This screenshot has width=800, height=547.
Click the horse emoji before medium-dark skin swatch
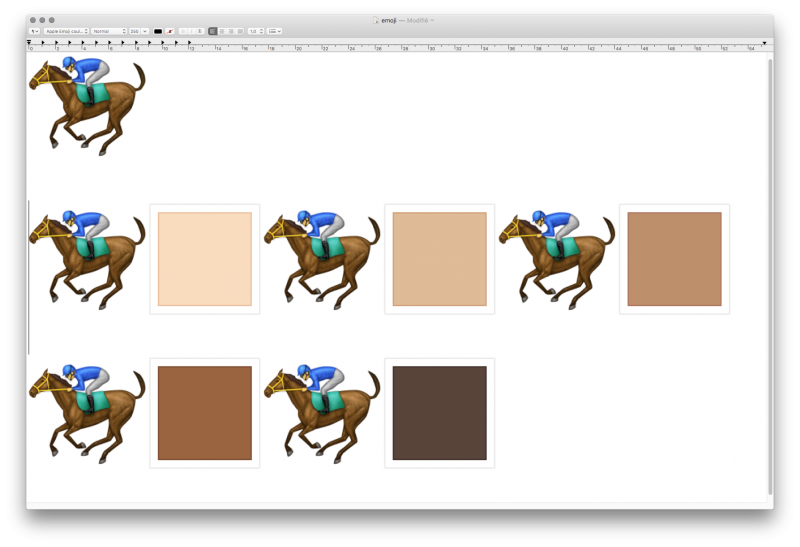pyautogui.click(x=87, y=413)
